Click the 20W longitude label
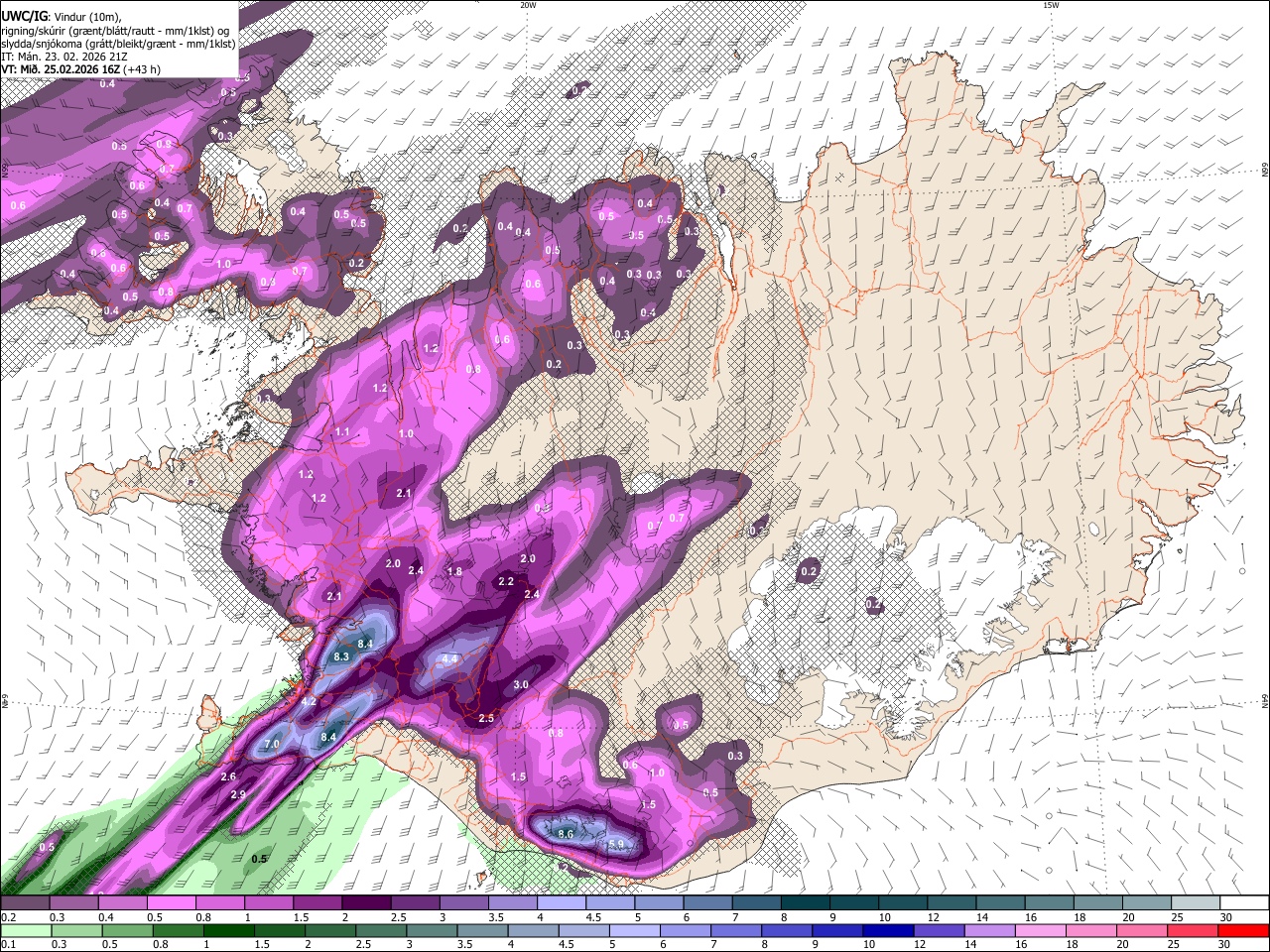 pyautogui.click(x=528, y=5)
